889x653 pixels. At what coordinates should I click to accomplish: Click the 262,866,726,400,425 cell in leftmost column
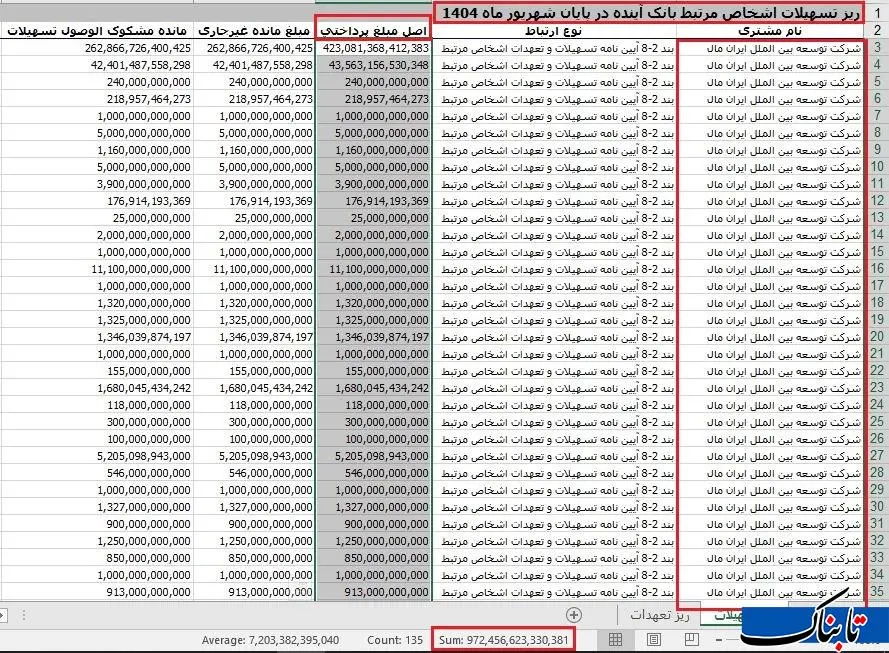pyautogui.click(x=97, y=48)
